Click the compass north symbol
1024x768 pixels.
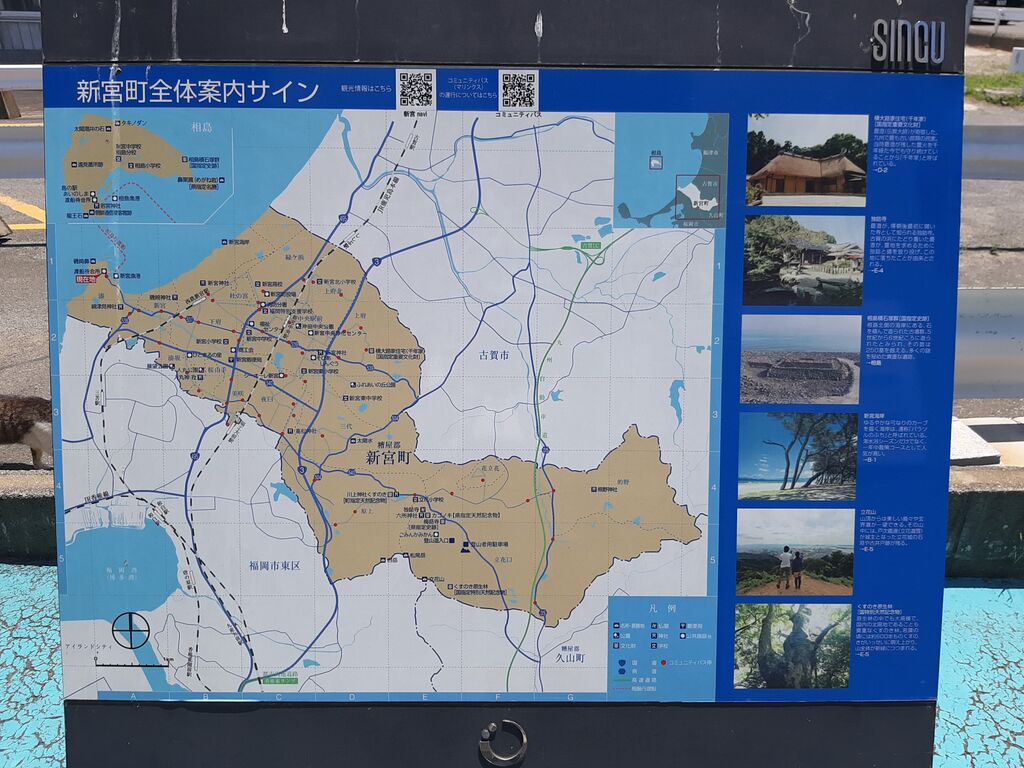[x=131, y=630]
